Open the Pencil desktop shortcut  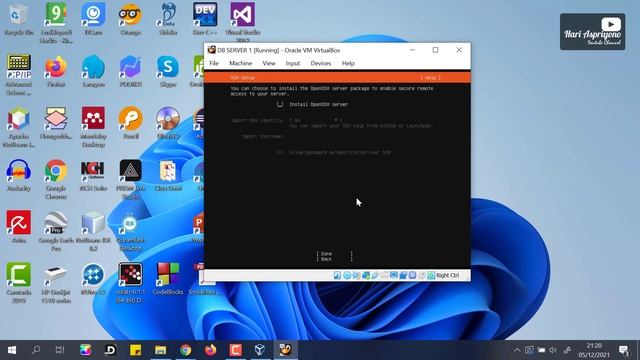[x=131, y=124]
